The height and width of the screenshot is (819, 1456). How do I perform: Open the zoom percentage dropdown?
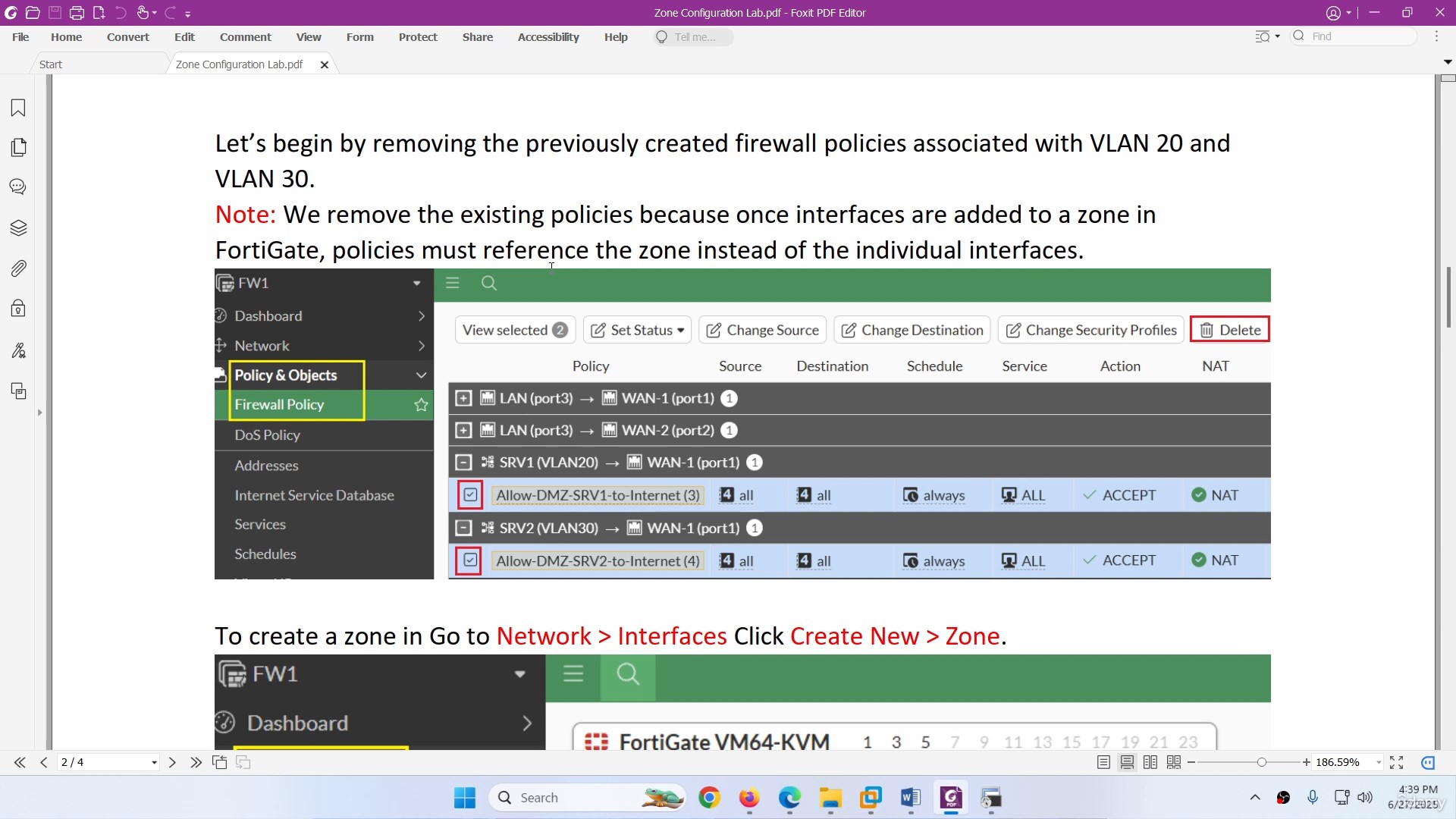pos(1379,763)
